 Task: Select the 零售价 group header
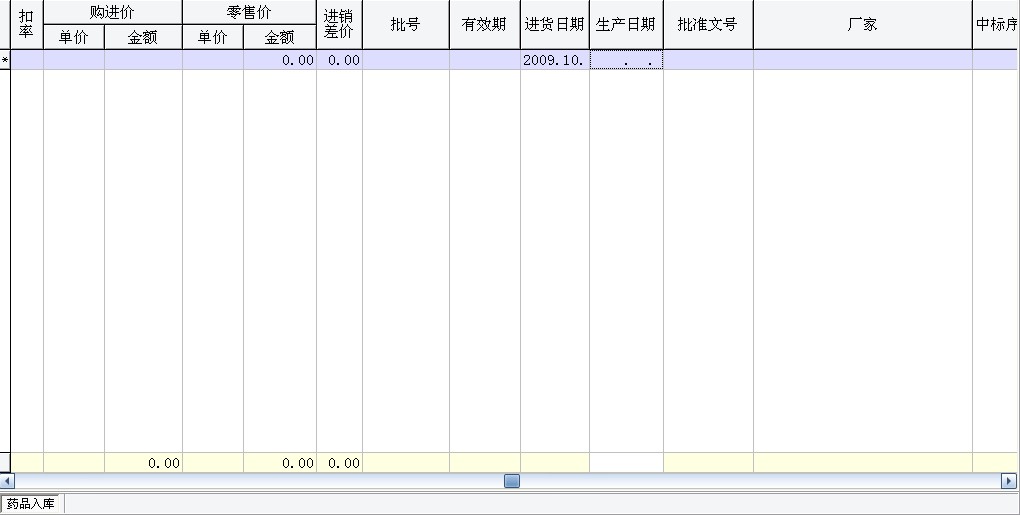click(x=249, y=12)
